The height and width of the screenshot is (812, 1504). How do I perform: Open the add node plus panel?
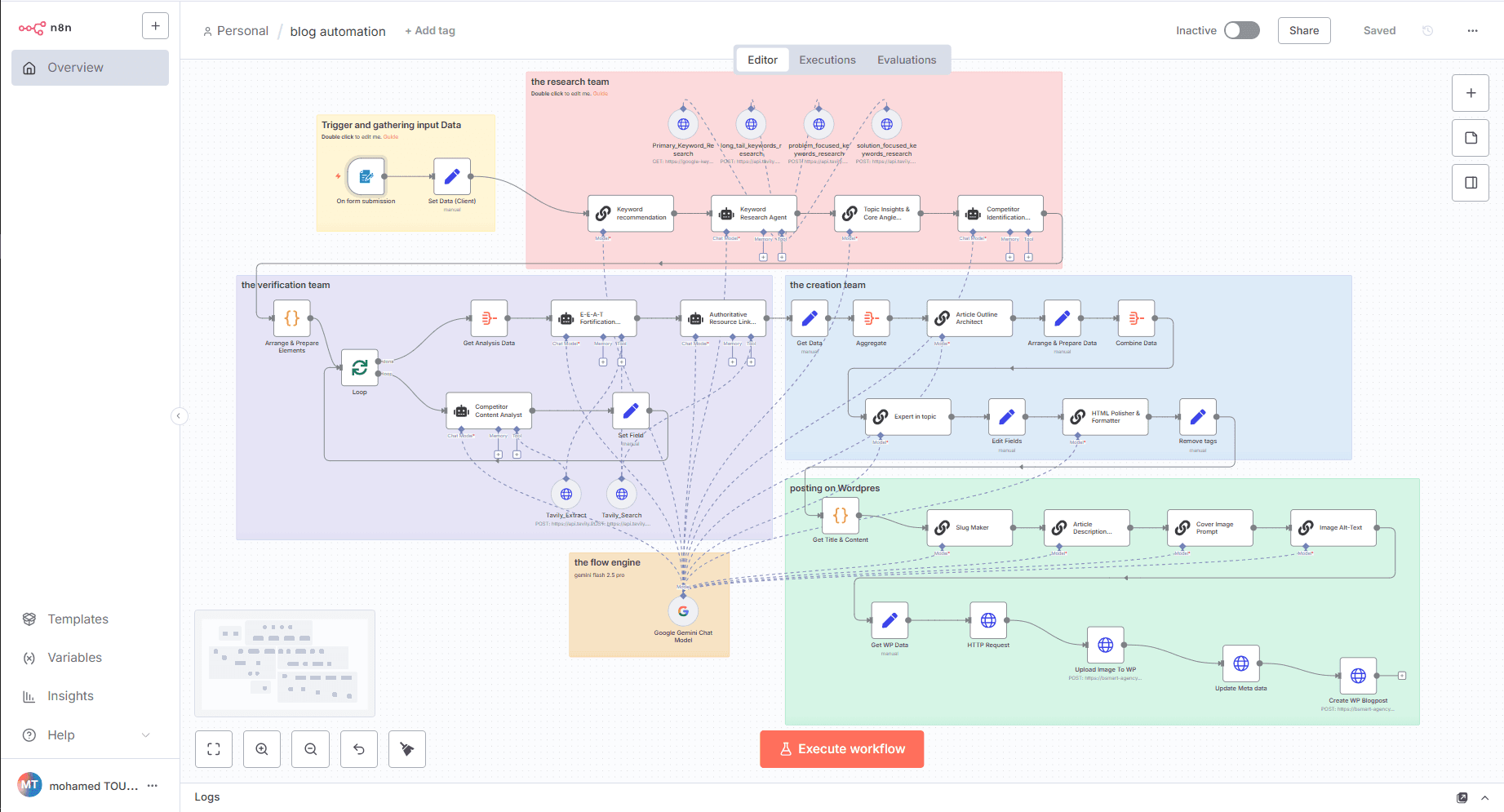coord(1471,93)
